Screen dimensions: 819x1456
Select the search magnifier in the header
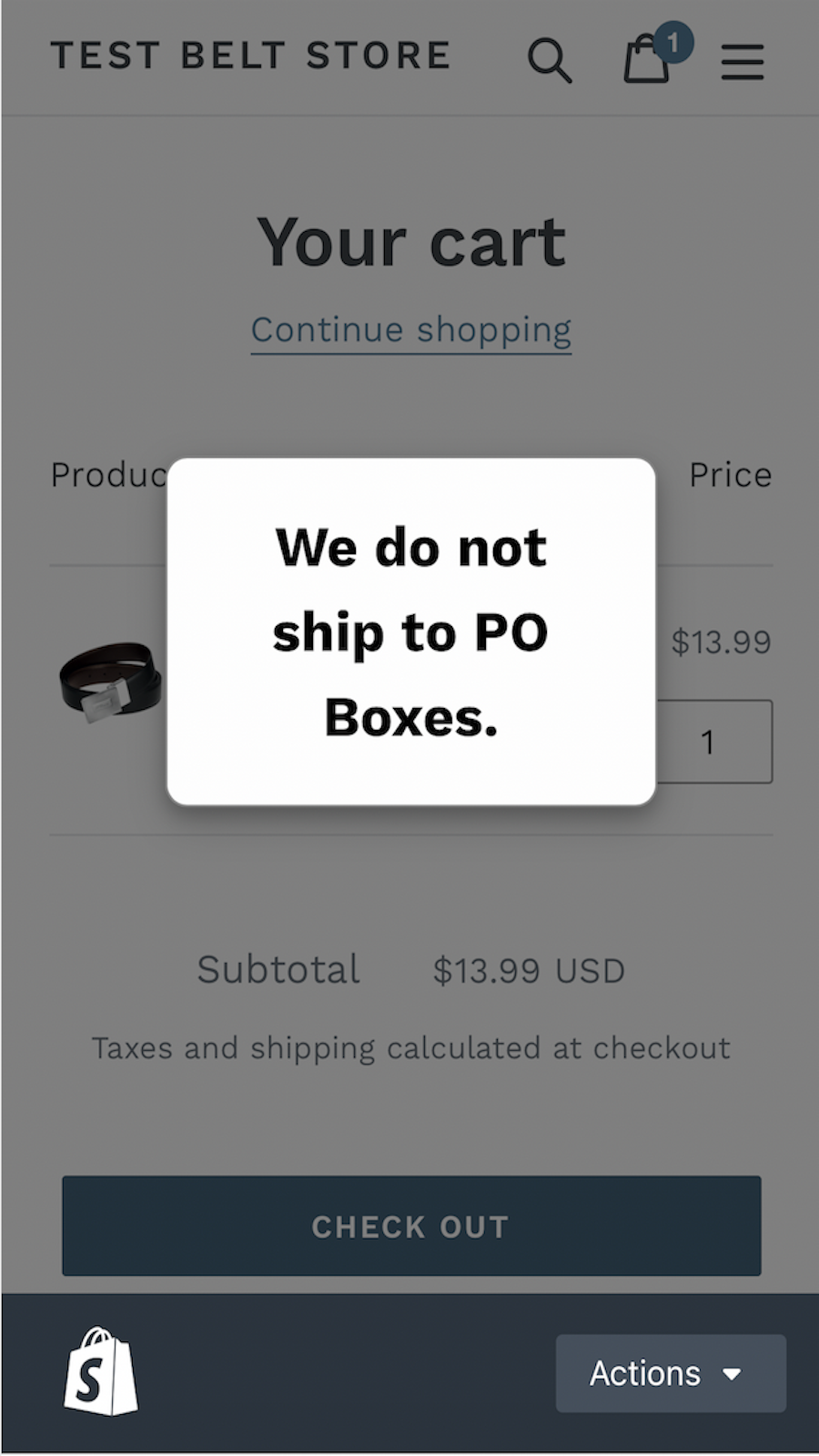[551, 60]
